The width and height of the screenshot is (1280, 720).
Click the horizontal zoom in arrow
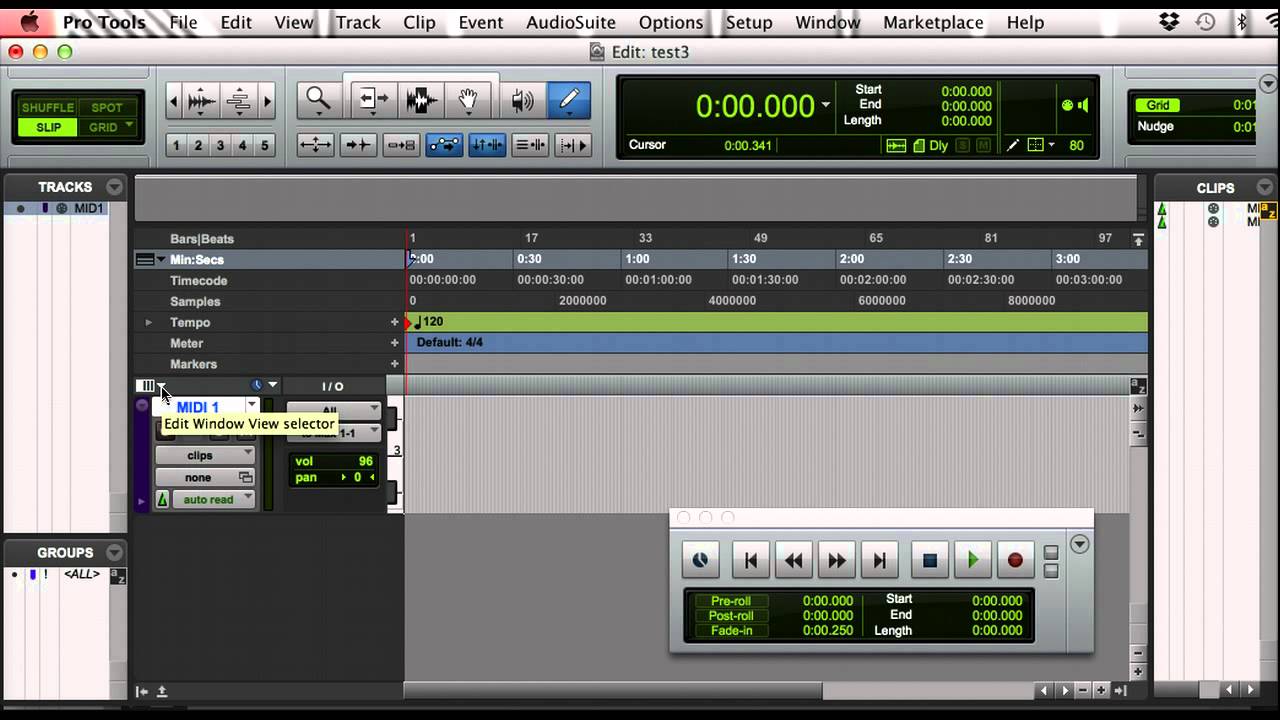coord(267,100)
